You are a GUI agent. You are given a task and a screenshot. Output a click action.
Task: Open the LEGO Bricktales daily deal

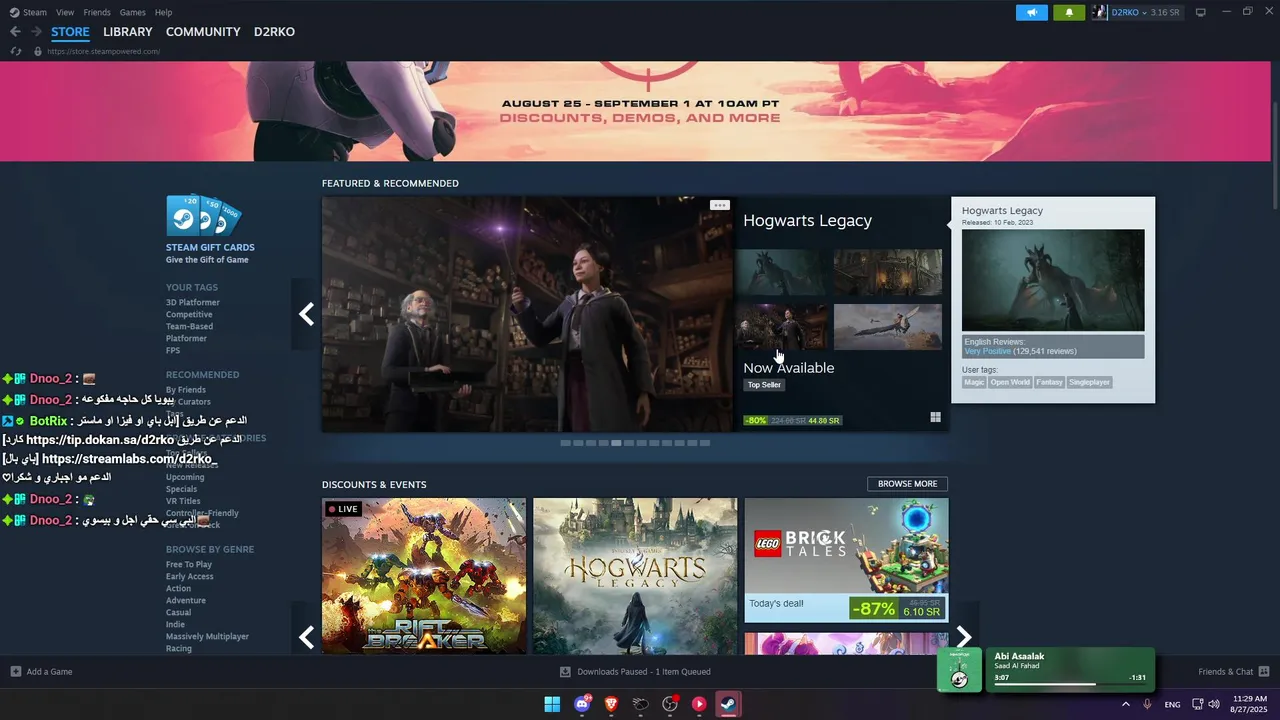pyautogui.click(x=846, y=560)
